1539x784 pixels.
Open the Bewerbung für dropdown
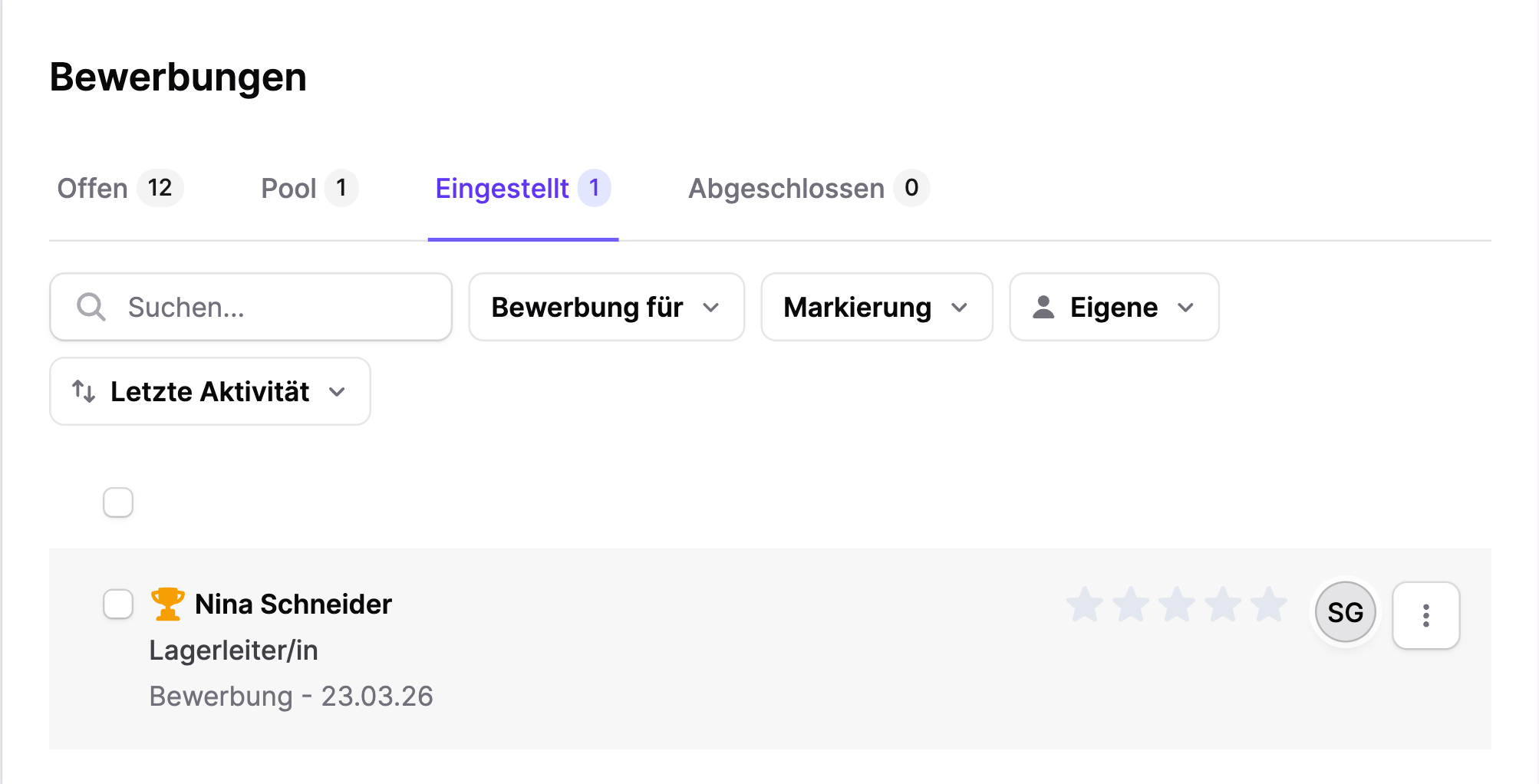pos(605,307)
